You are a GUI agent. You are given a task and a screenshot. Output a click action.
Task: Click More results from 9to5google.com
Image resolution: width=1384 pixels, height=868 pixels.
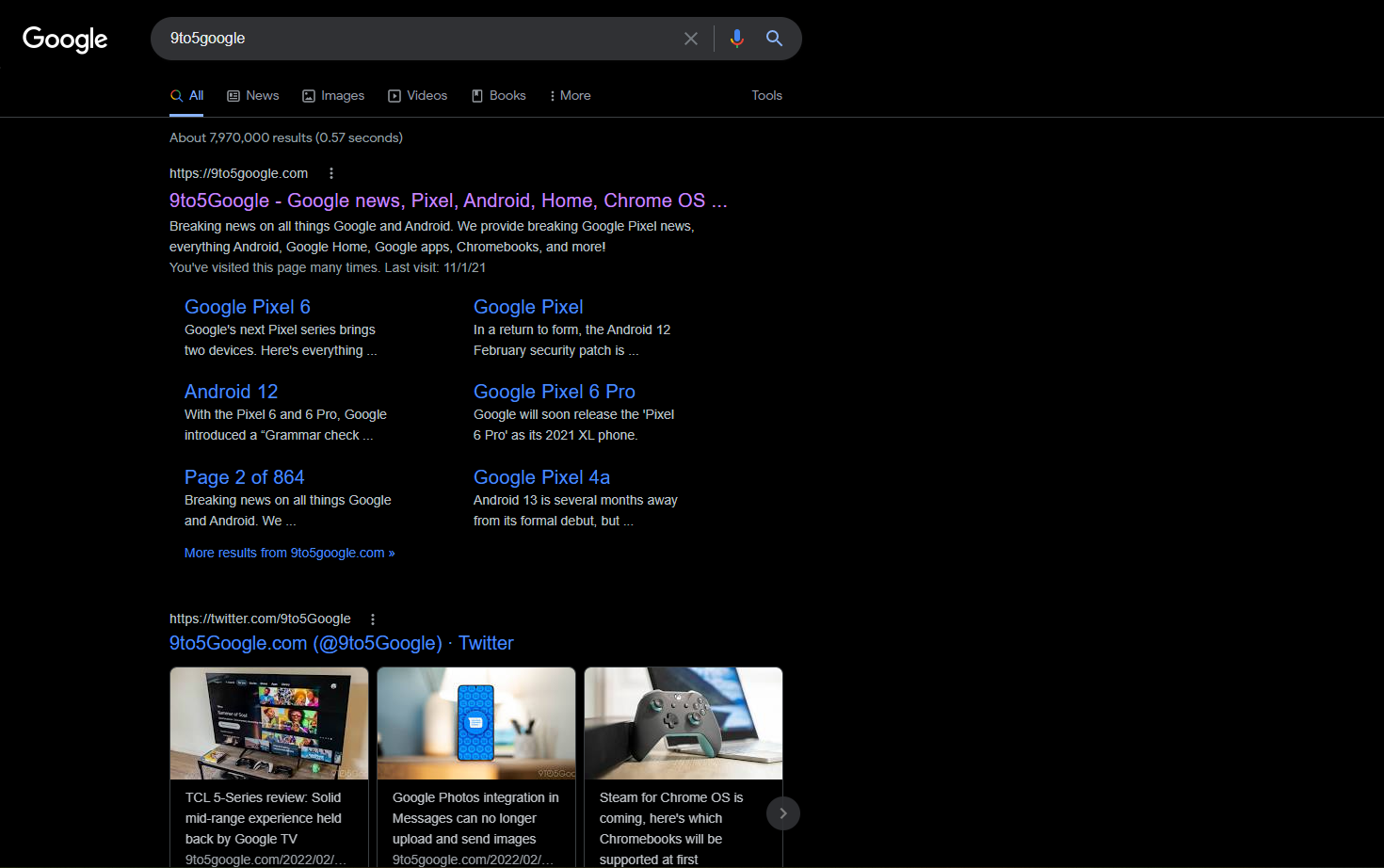[290, 553]
